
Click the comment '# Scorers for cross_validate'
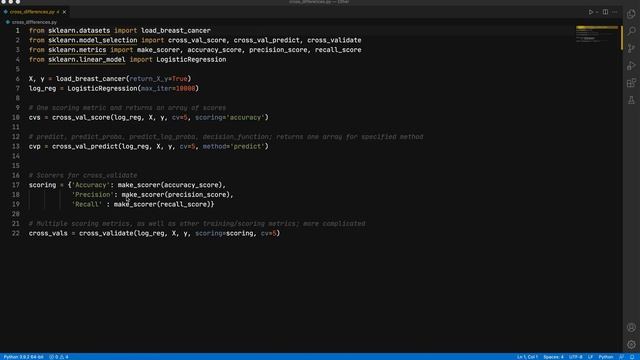coord(83,176)
